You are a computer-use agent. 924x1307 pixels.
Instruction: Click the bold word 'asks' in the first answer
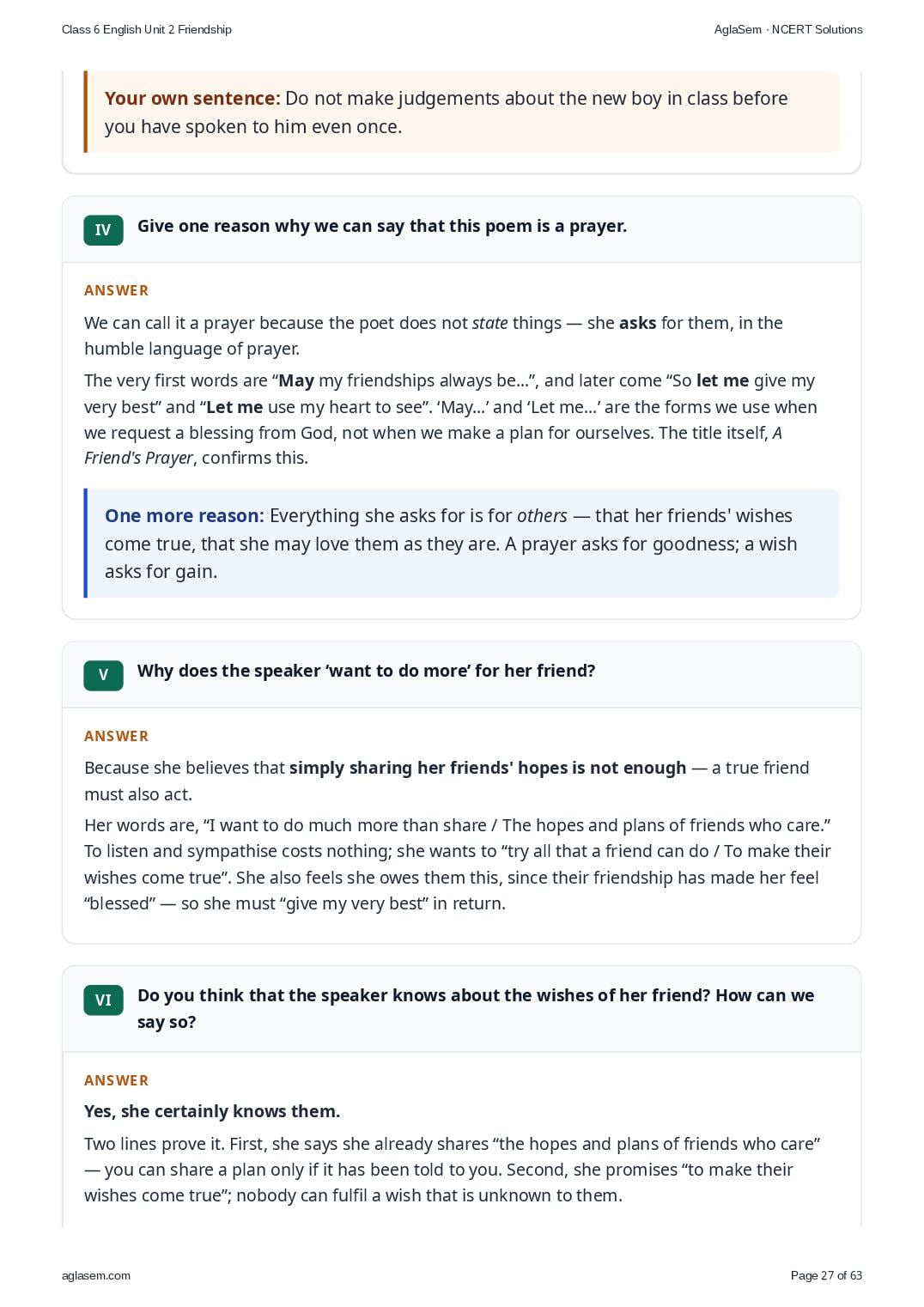pos(638,323)
